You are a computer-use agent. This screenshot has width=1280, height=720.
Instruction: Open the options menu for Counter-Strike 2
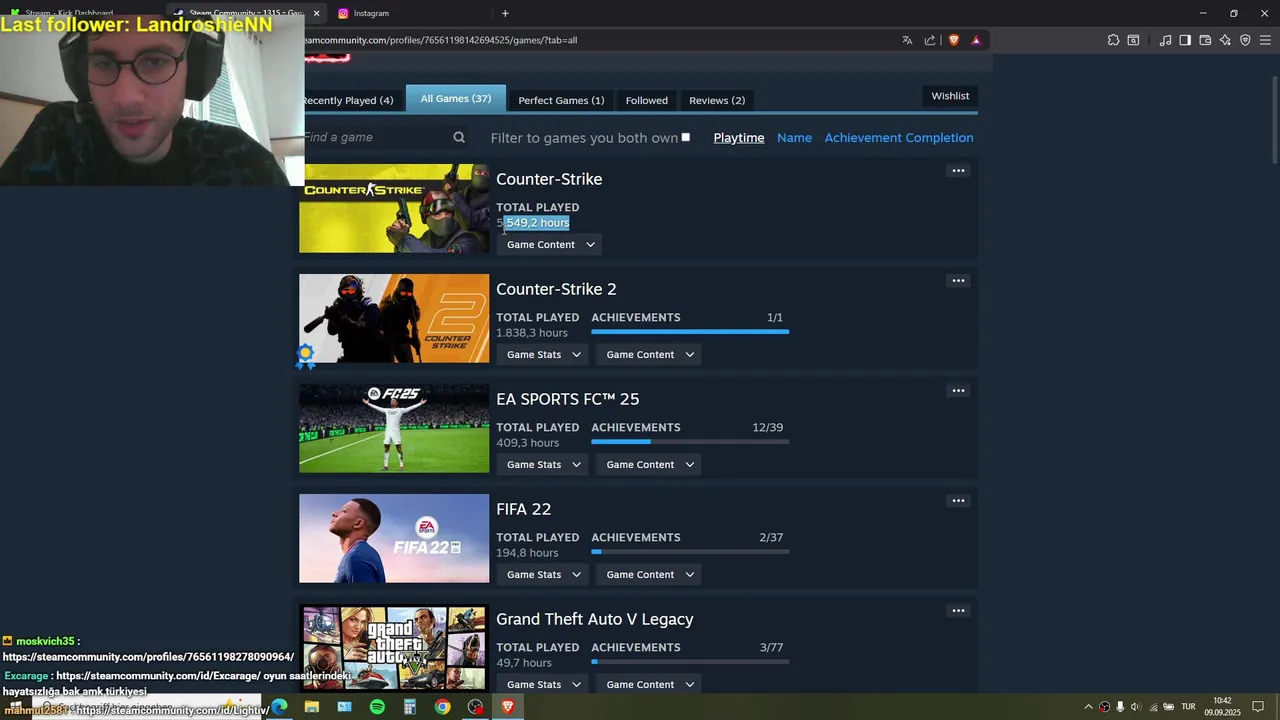(958, 281)
